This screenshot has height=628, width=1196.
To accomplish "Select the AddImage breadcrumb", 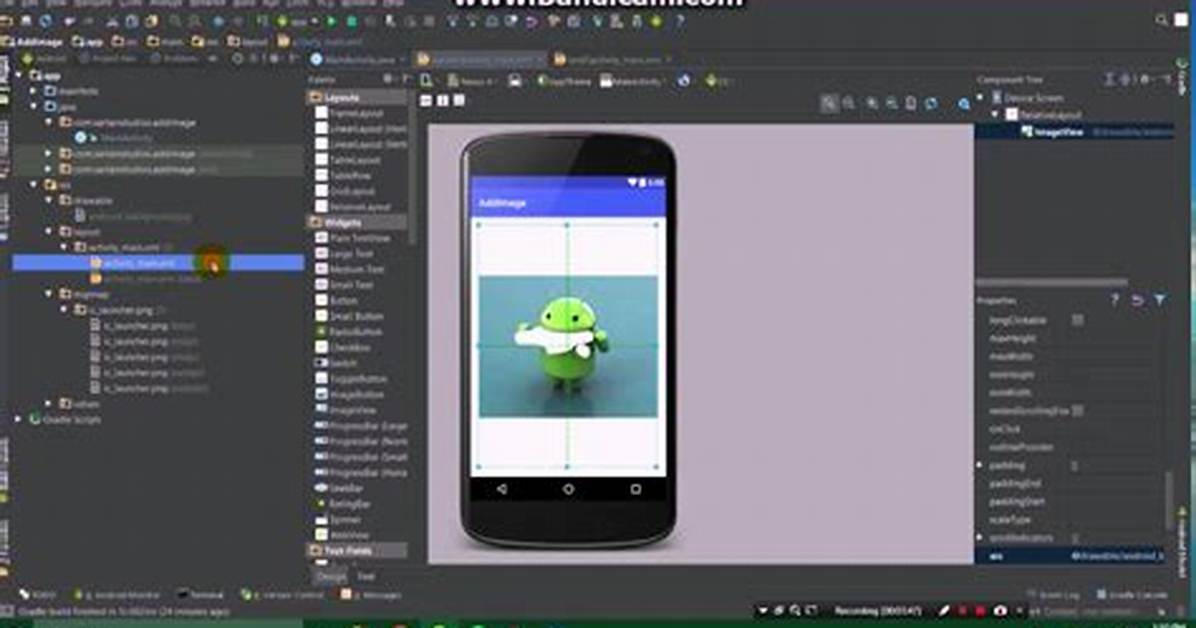I will coord(32,41).
